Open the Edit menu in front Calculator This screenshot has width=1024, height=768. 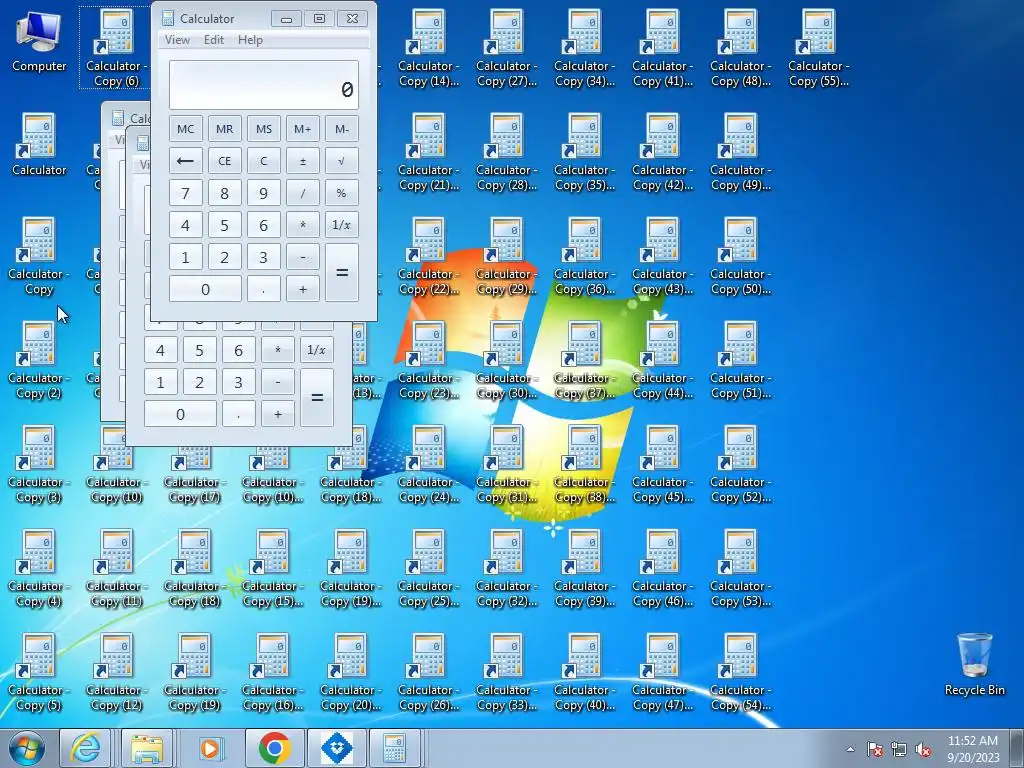(x=214, y=40)
